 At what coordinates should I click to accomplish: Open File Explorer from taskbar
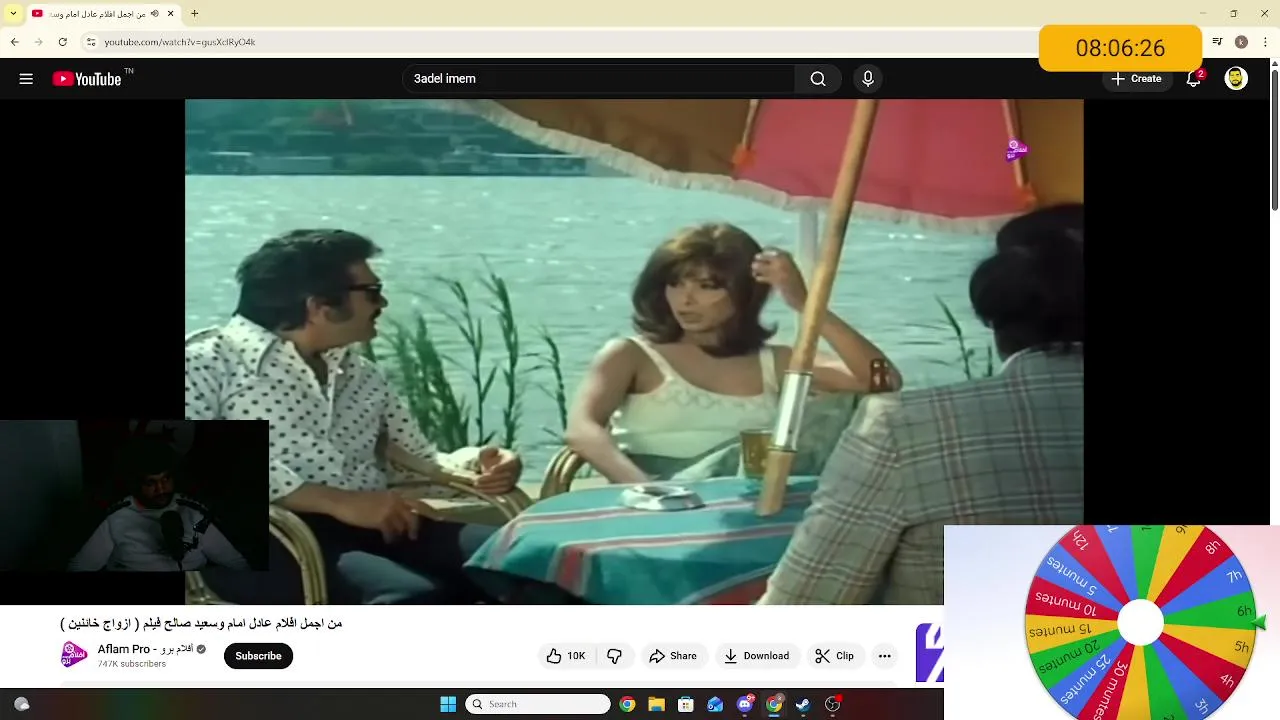(656, 704)
